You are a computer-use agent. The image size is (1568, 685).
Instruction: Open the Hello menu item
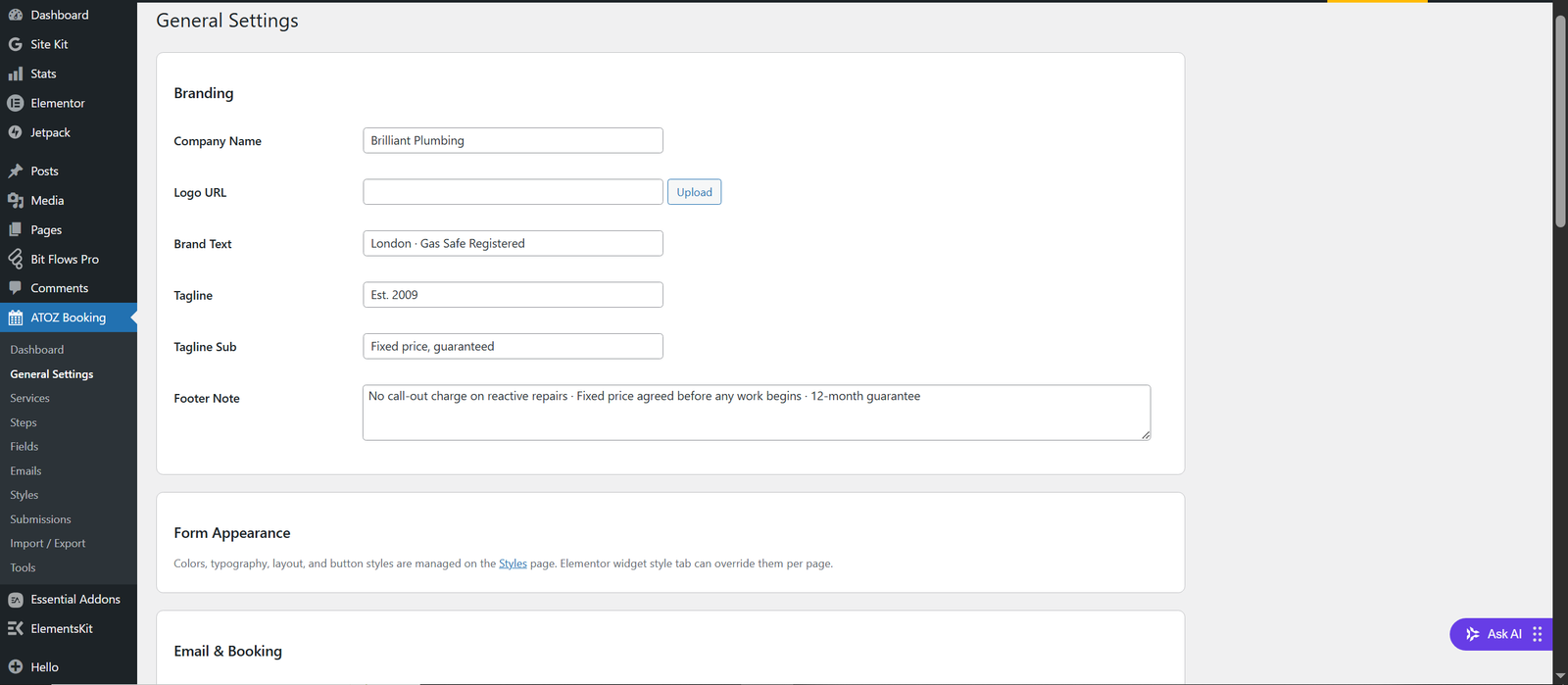click(69, 667)
